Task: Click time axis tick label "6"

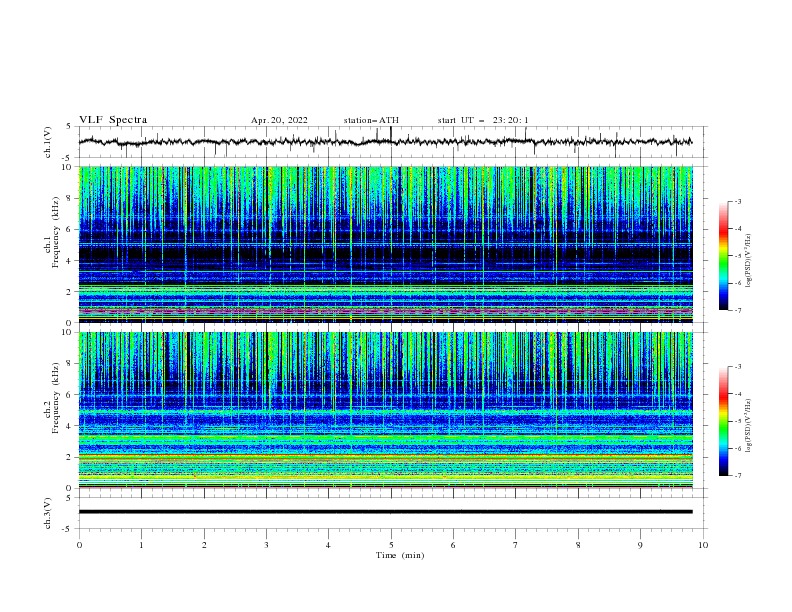Action: tap(453, 545)
